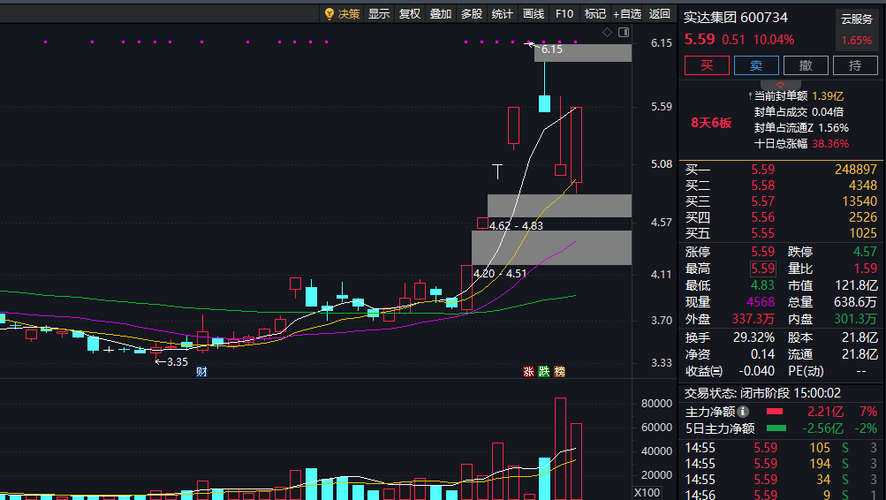Click the 外盘 value 337.3万
The width and height of the screenshot is (886, 500).
click(753, 319)
